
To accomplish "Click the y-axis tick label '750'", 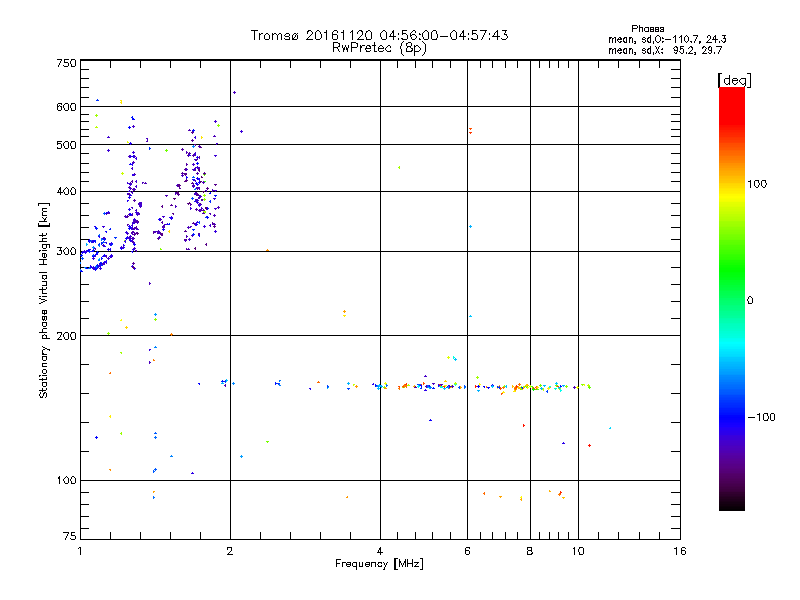I will [66, 63].
